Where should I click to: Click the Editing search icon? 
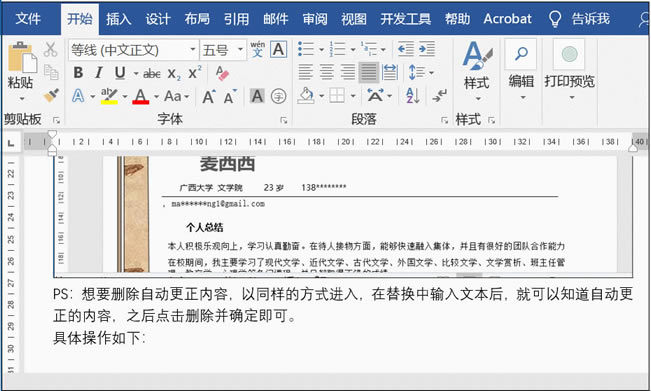[521, 54]
